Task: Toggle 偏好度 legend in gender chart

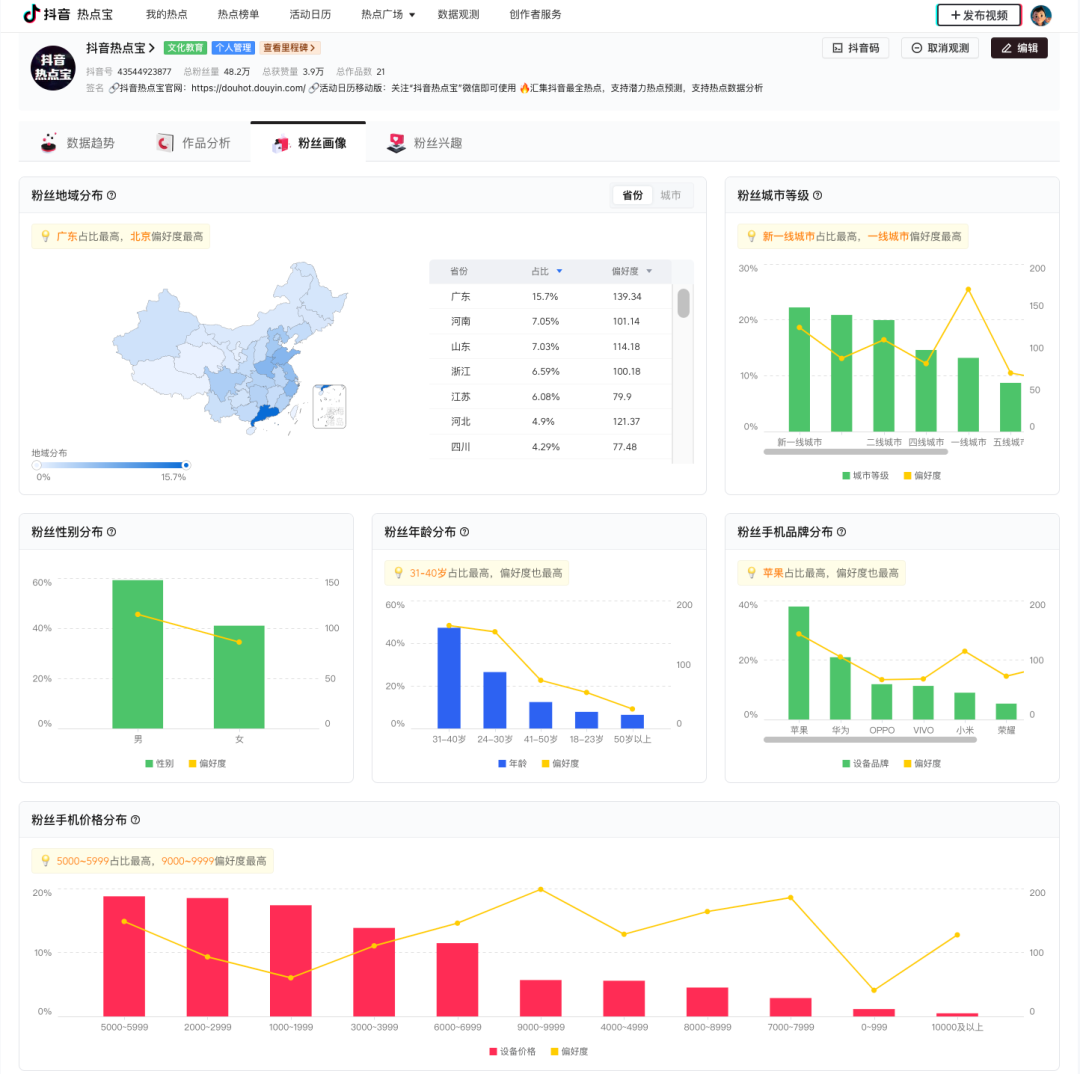Action: tap(207, 763)
